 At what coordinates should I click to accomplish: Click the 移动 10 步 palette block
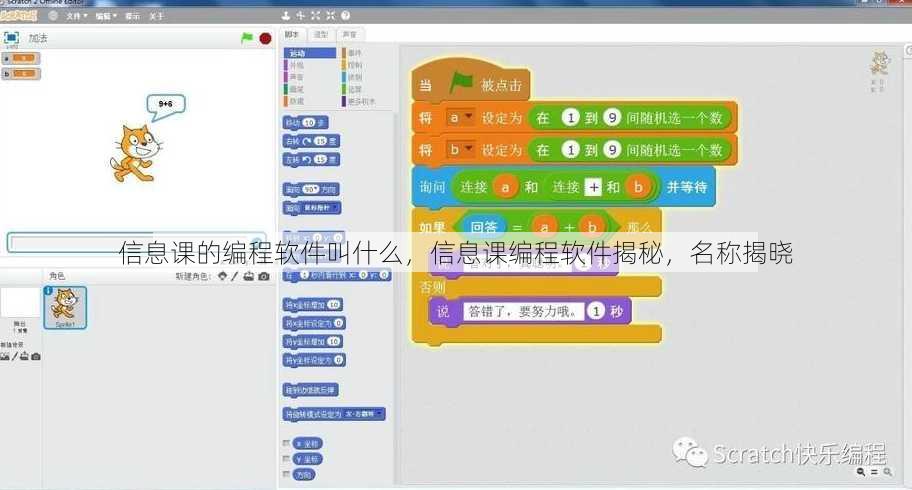(305, 123)
